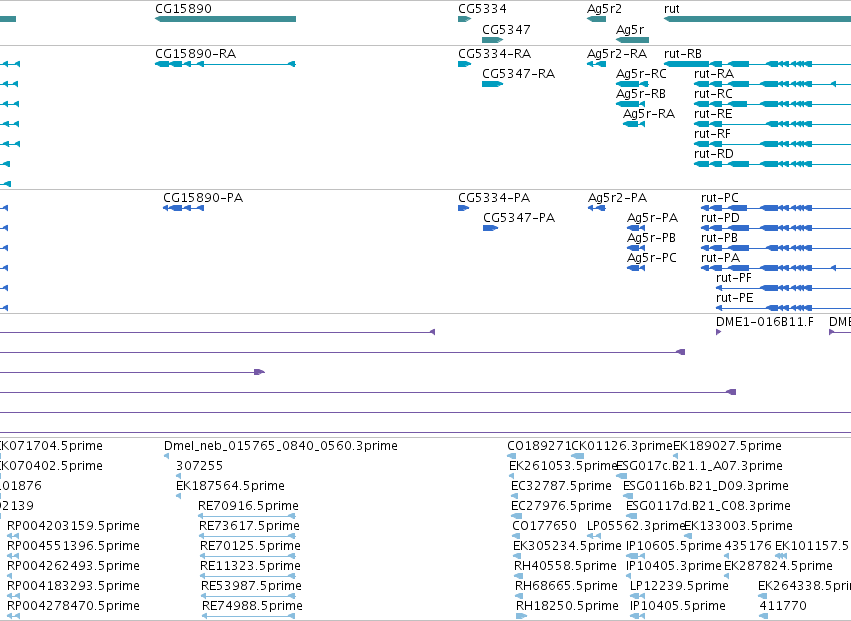Click the RE70125.5prime EST label

tap(250, 546)
